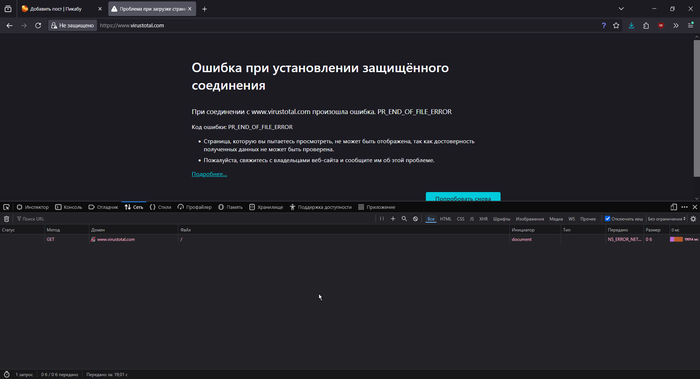Open request blocking panel icon
Viewport: 700px width, 379px height.
[x=415, y=219]
